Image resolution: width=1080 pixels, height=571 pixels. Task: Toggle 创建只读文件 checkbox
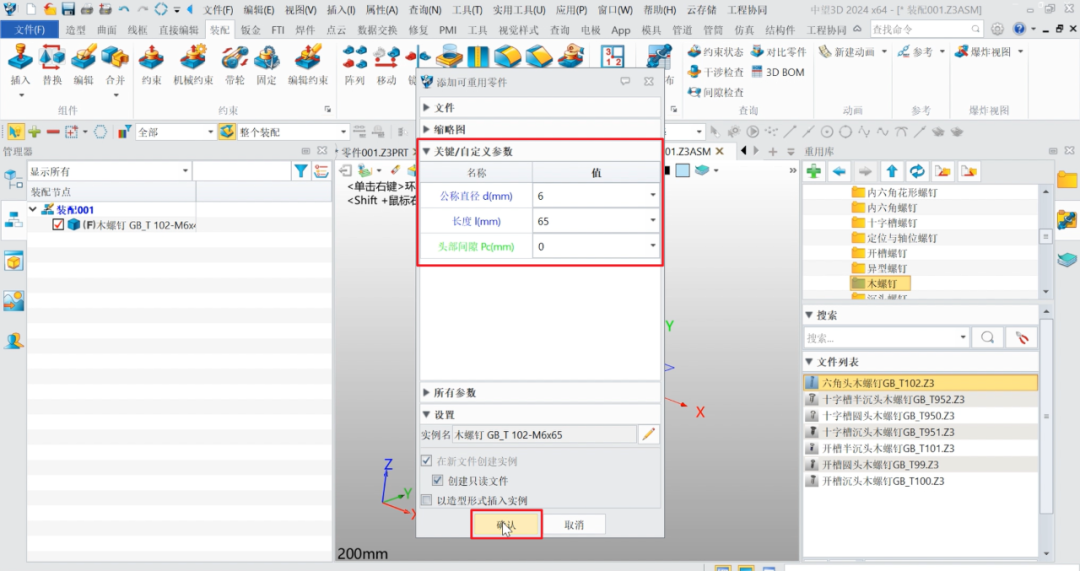click(x=437, y=480)
